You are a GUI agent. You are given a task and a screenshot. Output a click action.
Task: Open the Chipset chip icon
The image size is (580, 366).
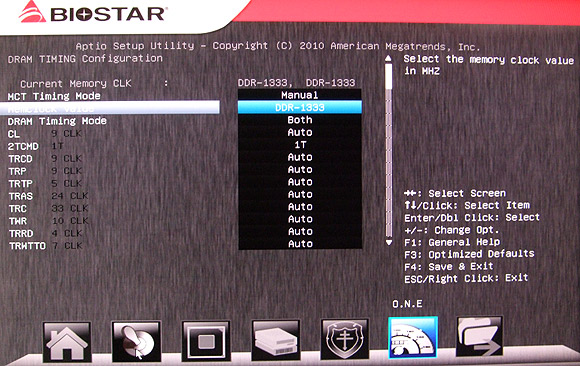(206, 341)
